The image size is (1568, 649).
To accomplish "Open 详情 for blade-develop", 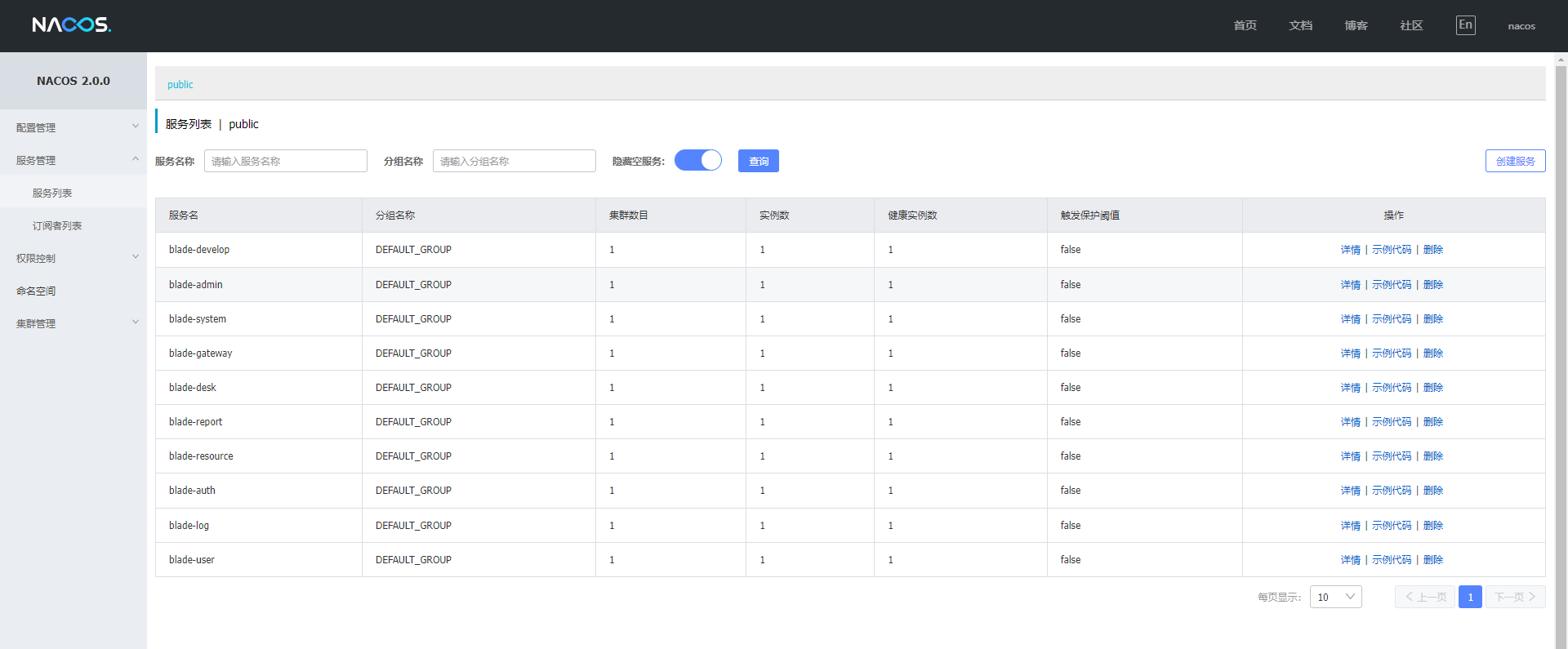I will click(1351, 250).
